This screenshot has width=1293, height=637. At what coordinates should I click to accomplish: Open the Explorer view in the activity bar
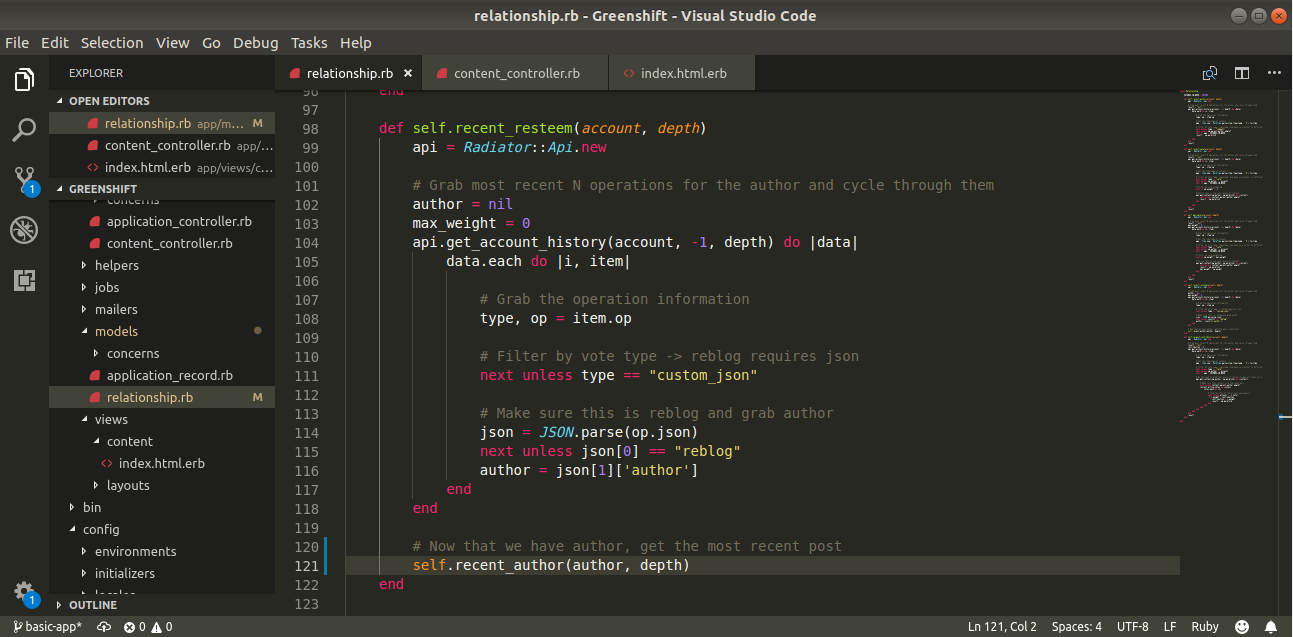pos(24,79)
